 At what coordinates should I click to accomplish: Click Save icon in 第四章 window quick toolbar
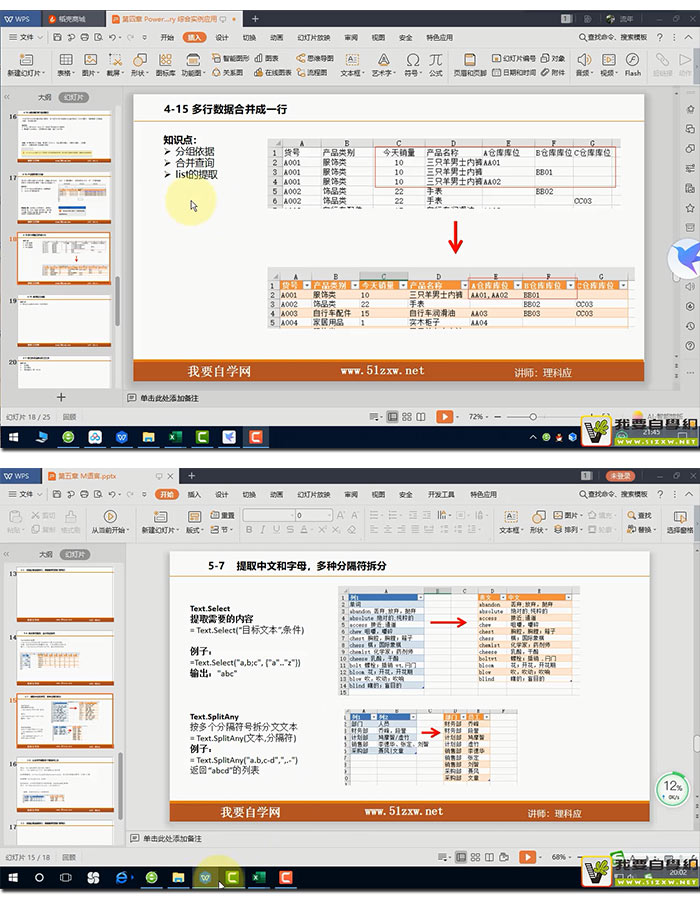tap(57, 37)
